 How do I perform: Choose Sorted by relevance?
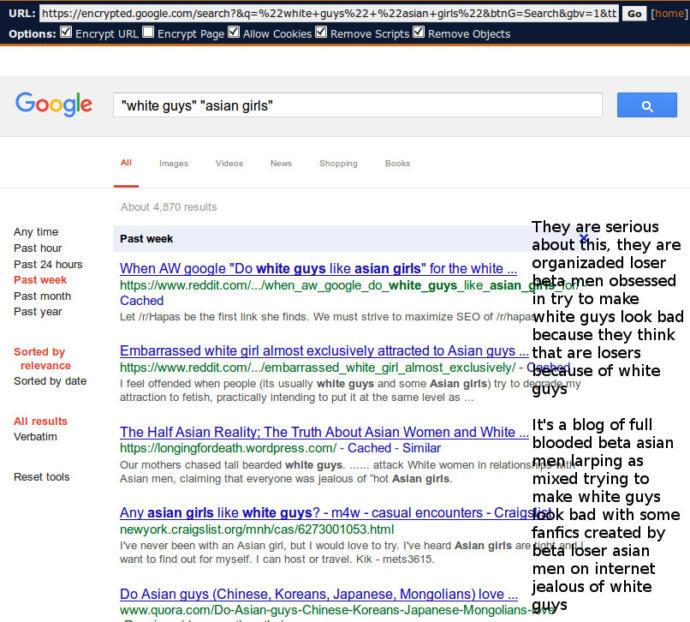click(x=42, y=358)
